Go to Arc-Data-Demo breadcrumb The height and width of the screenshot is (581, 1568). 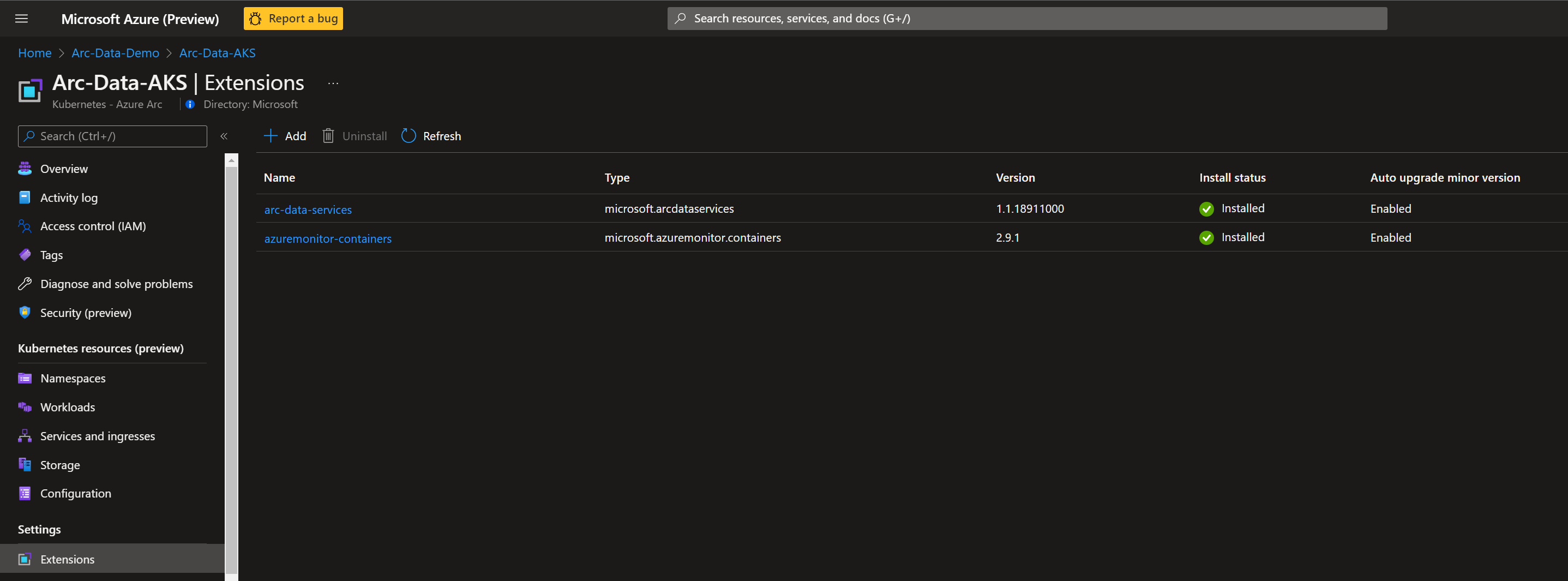(115, 53)
